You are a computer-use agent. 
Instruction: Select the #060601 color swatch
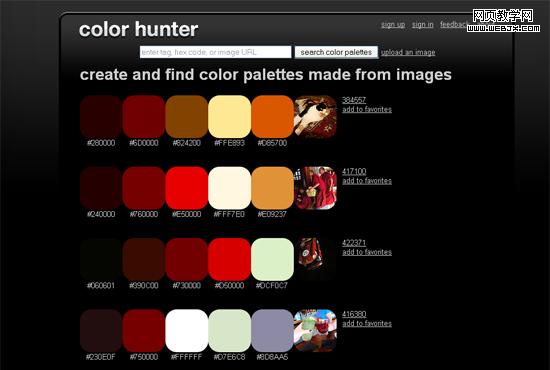[x=101, y=260]
